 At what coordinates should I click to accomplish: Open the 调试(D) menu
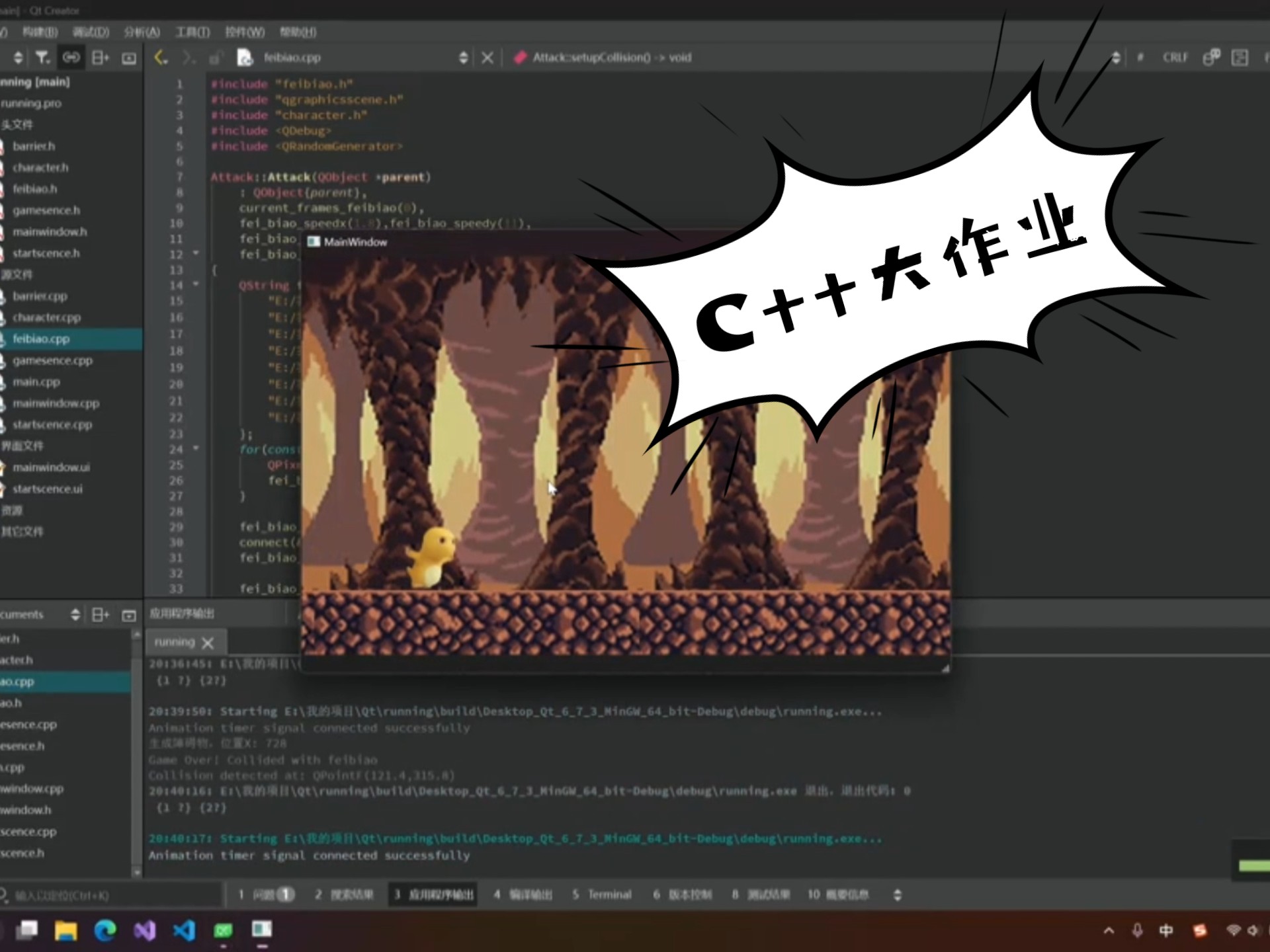click(91, 32)
